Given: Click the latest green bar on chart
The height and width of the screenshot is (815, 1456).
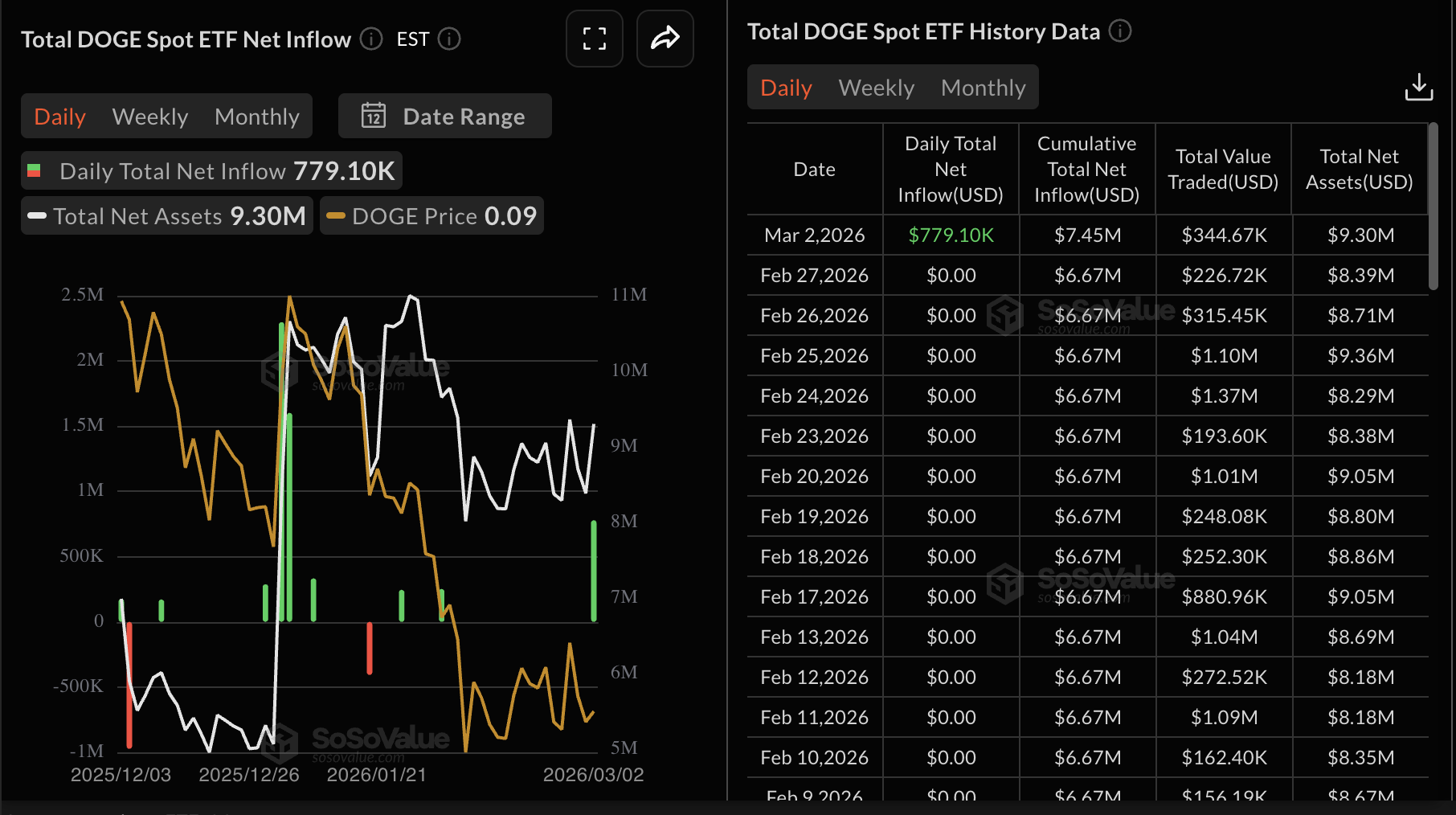Looking at the screenshot, I should point(594,571).
